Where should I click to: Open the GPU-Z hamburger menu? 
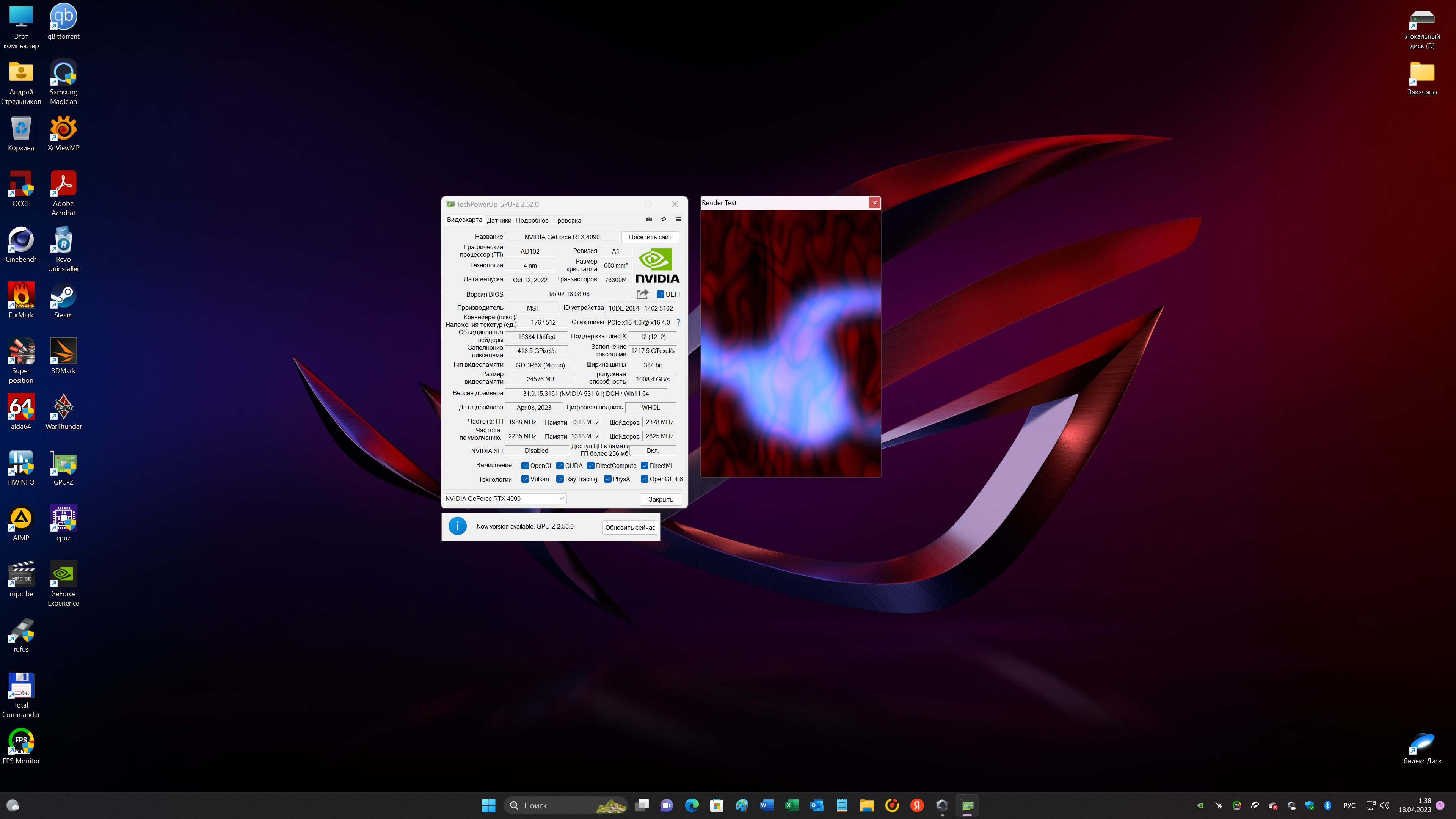[678, 219]
